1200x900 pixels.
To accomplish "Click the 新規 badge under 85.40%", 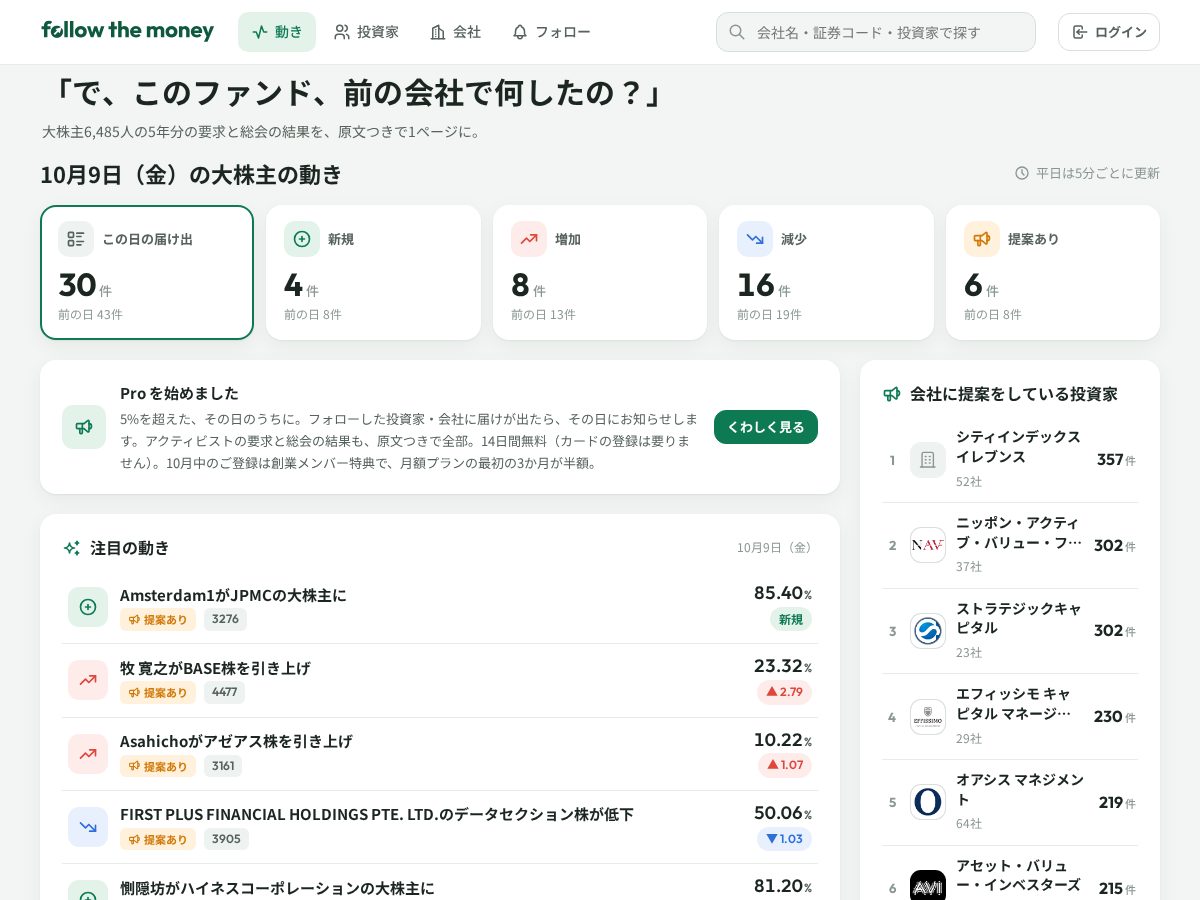I will tap(791, 619).
